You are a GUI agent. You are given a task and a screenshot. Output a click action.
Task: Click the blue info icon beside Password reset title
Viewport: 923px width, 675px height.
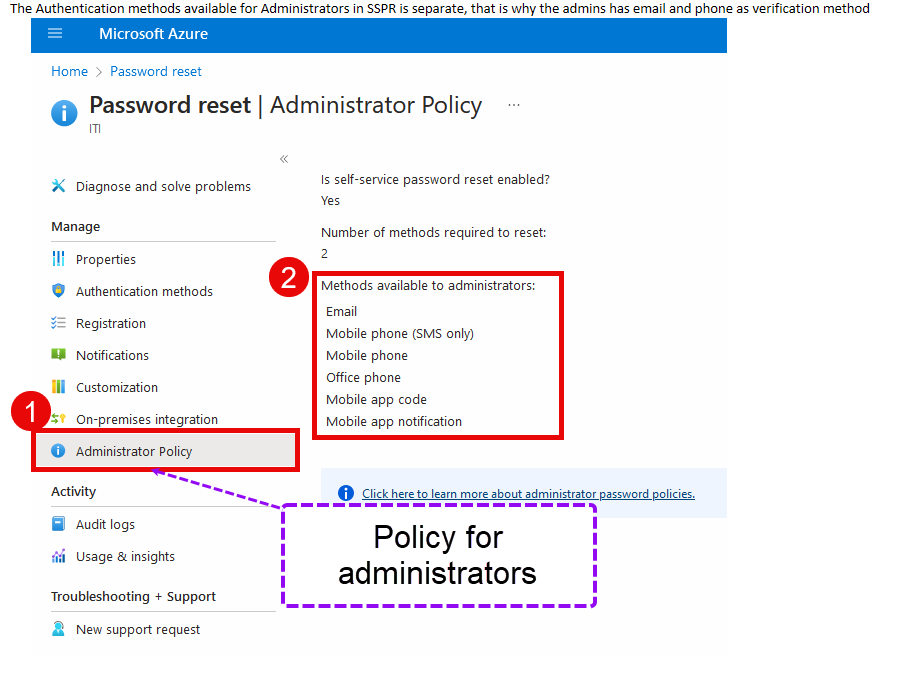coord(64,112)
